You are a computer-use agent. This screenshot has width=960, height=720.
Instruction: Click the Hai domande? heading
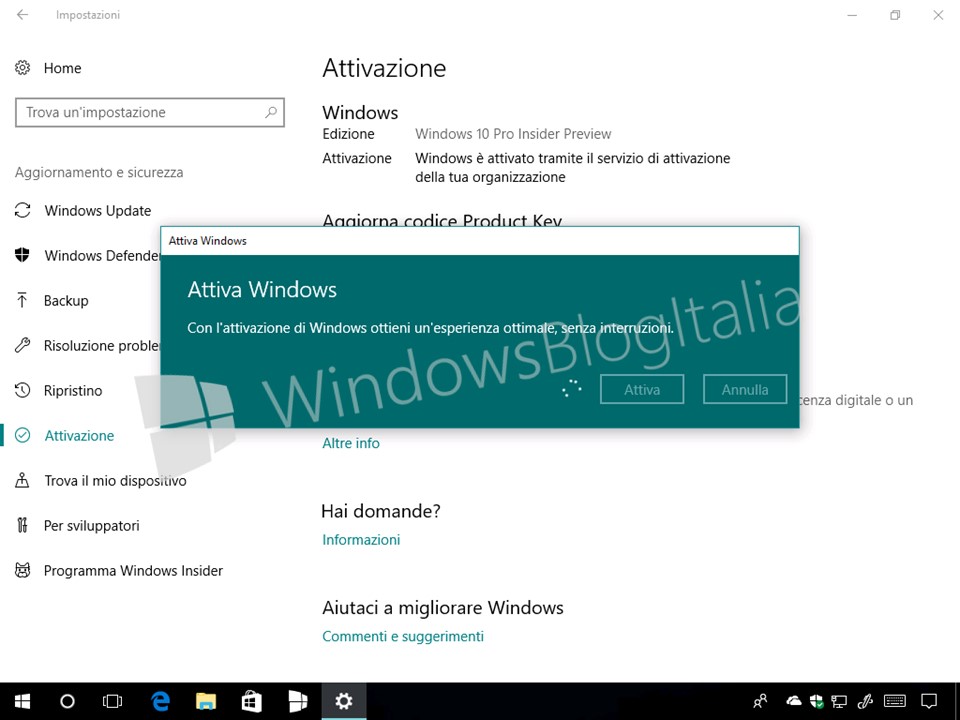click(x=381, y=511)
